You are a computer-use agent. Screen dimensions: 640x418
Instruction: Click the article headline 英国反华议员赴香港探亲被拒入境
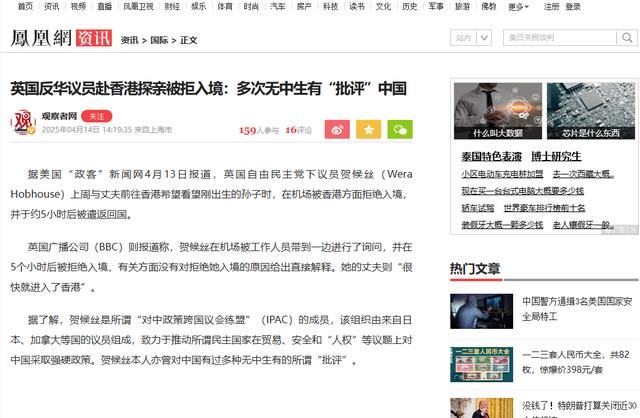[209, 89]
